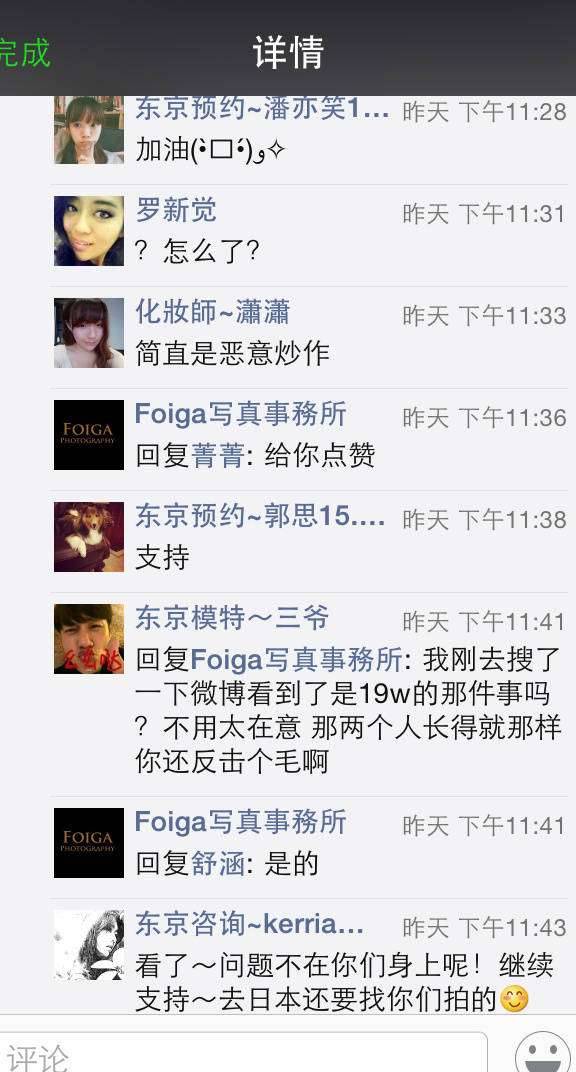This screenshot has height=1072, width=576.
Task: Open 罗新觉's profile picture
Action: [x=89, y=231]
